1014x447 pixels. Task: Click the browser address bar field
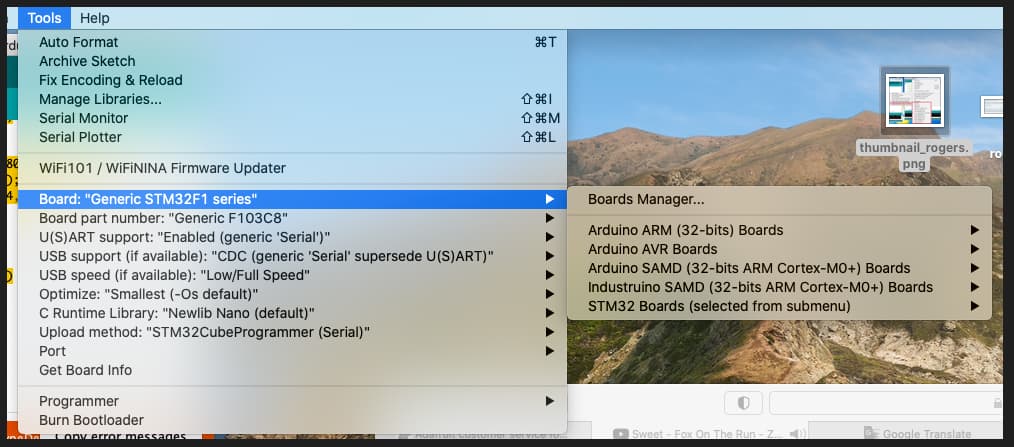pos(886,403)
